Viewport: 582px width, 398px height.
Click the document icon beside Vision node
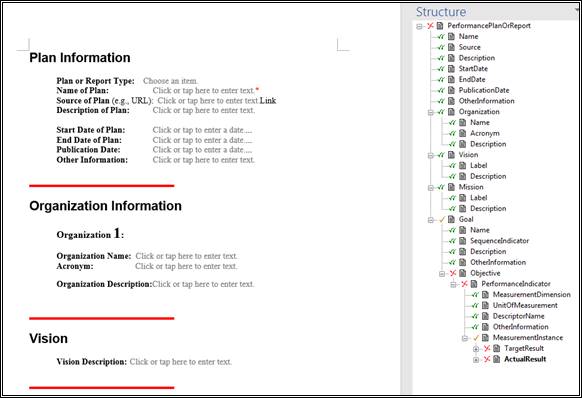coord(451,155)
